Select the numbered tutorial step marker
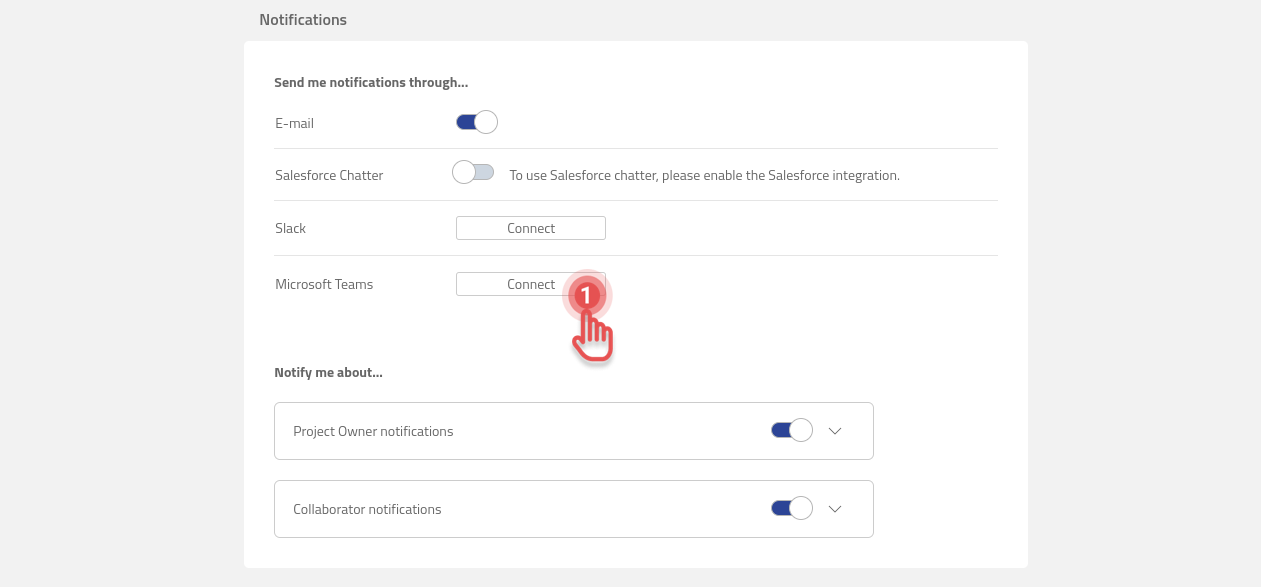The height and width of the screenshot is (587, 1261). 585,296
